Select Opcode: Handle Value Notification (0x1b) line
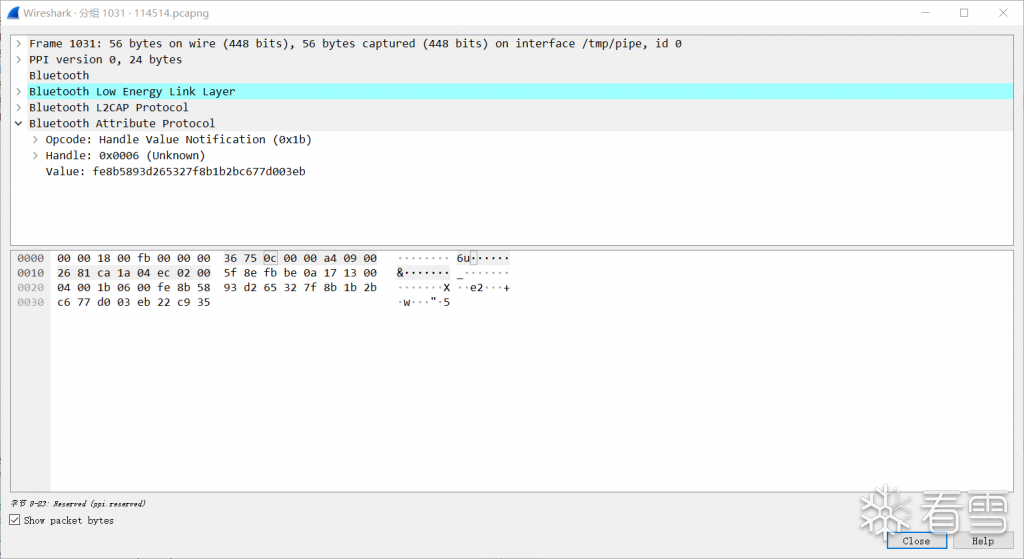The image size is (1024, 559). pyautogui.click(x=178, y=139)
